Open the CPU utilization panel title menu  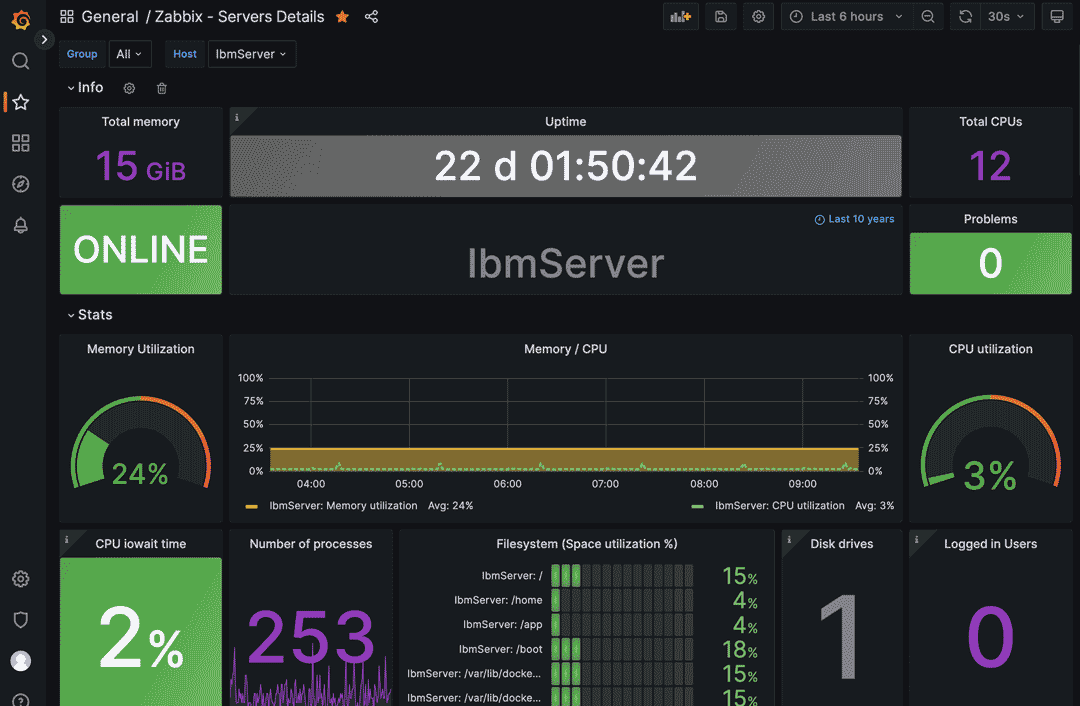(990, 349)
